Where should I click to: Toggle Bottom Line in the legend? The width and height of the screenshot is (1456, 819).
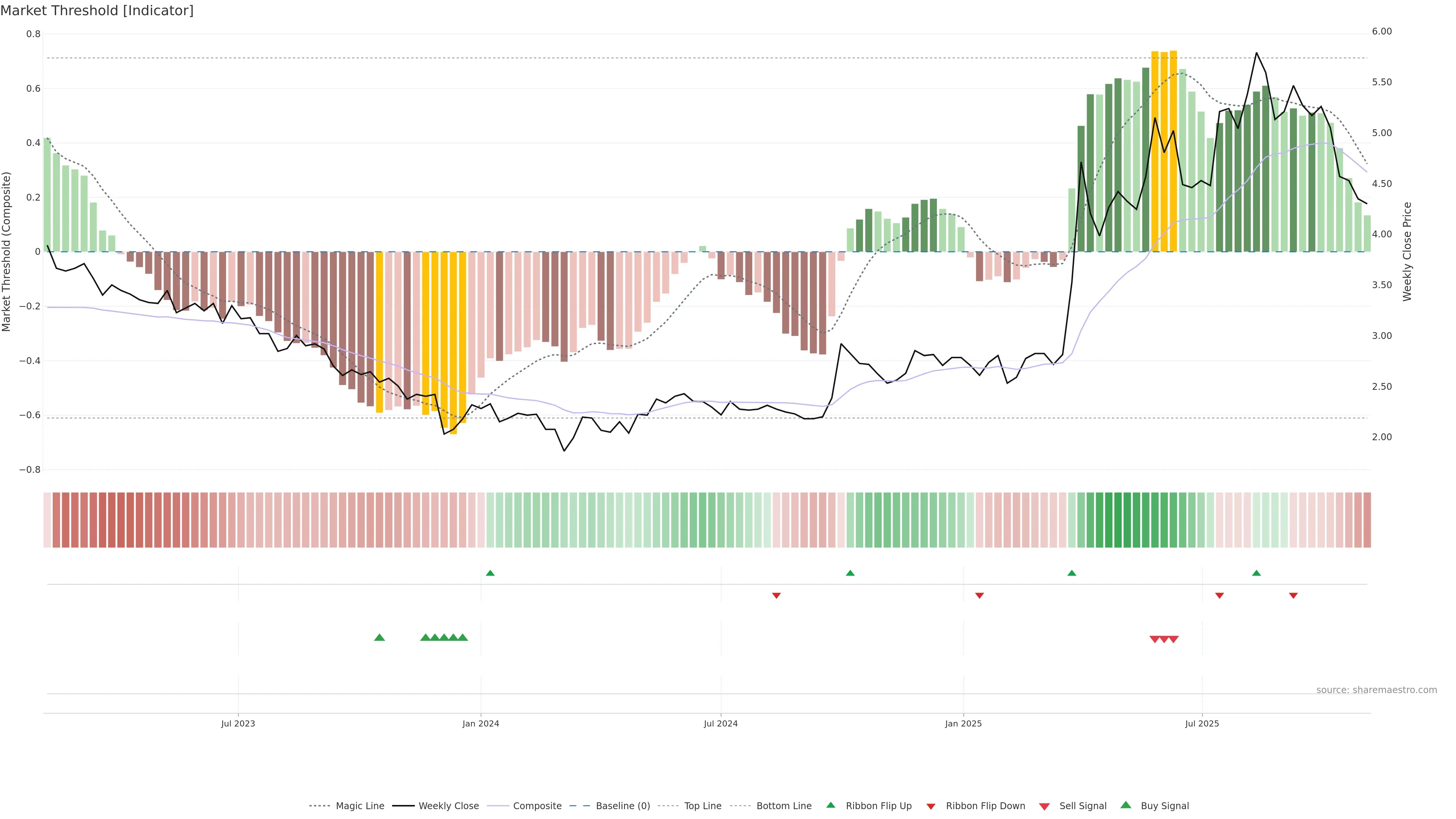click(x=783, y=806)
